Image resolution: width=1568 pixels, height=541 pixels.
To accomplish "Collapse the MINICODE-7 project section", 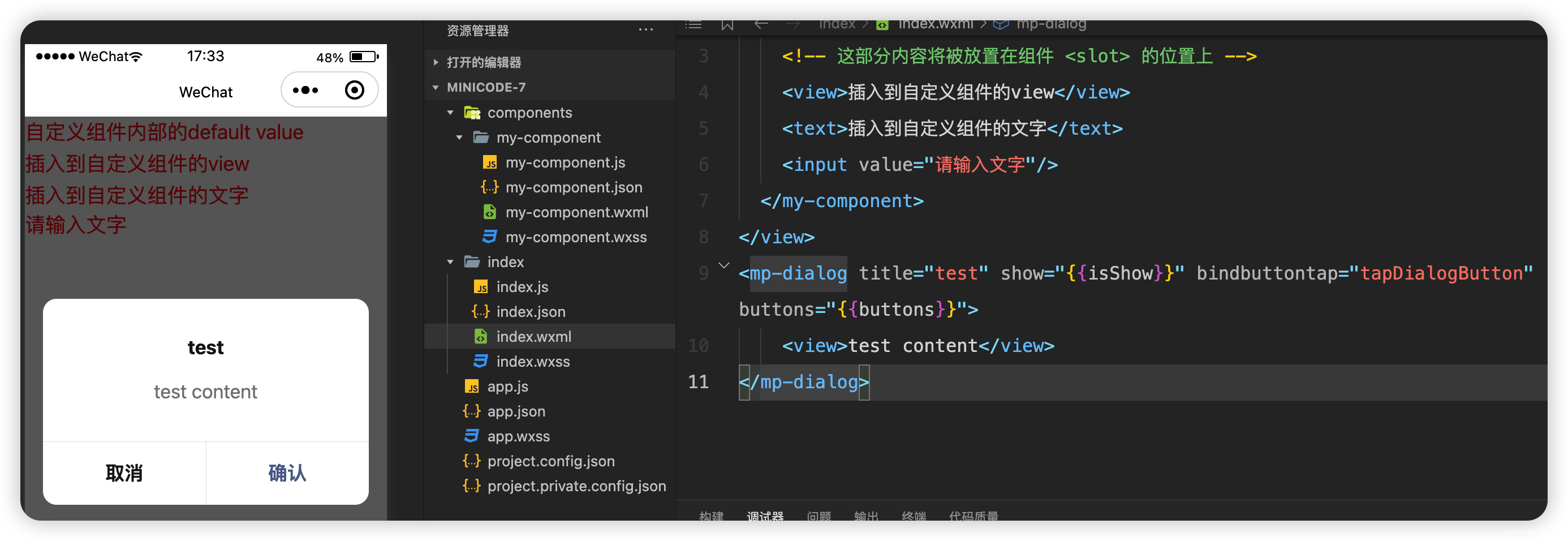I will (436, 88).
